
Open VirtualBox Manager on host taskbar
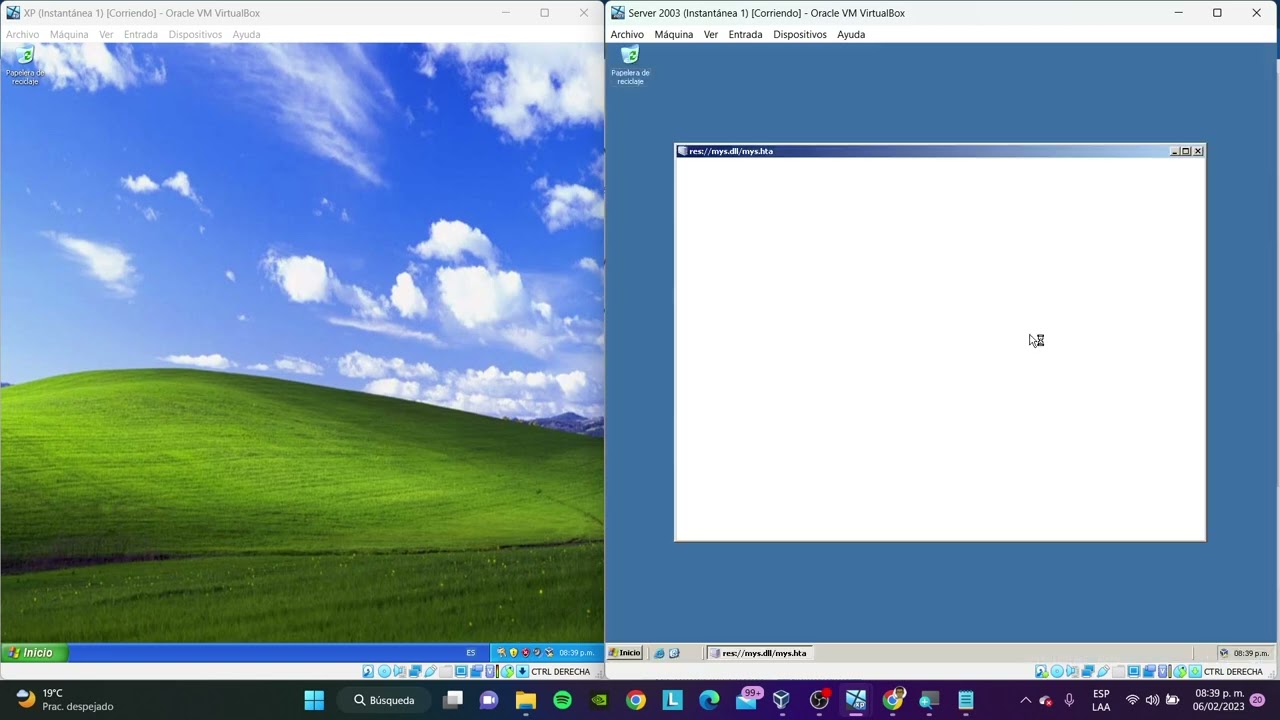tap(782, 700)
